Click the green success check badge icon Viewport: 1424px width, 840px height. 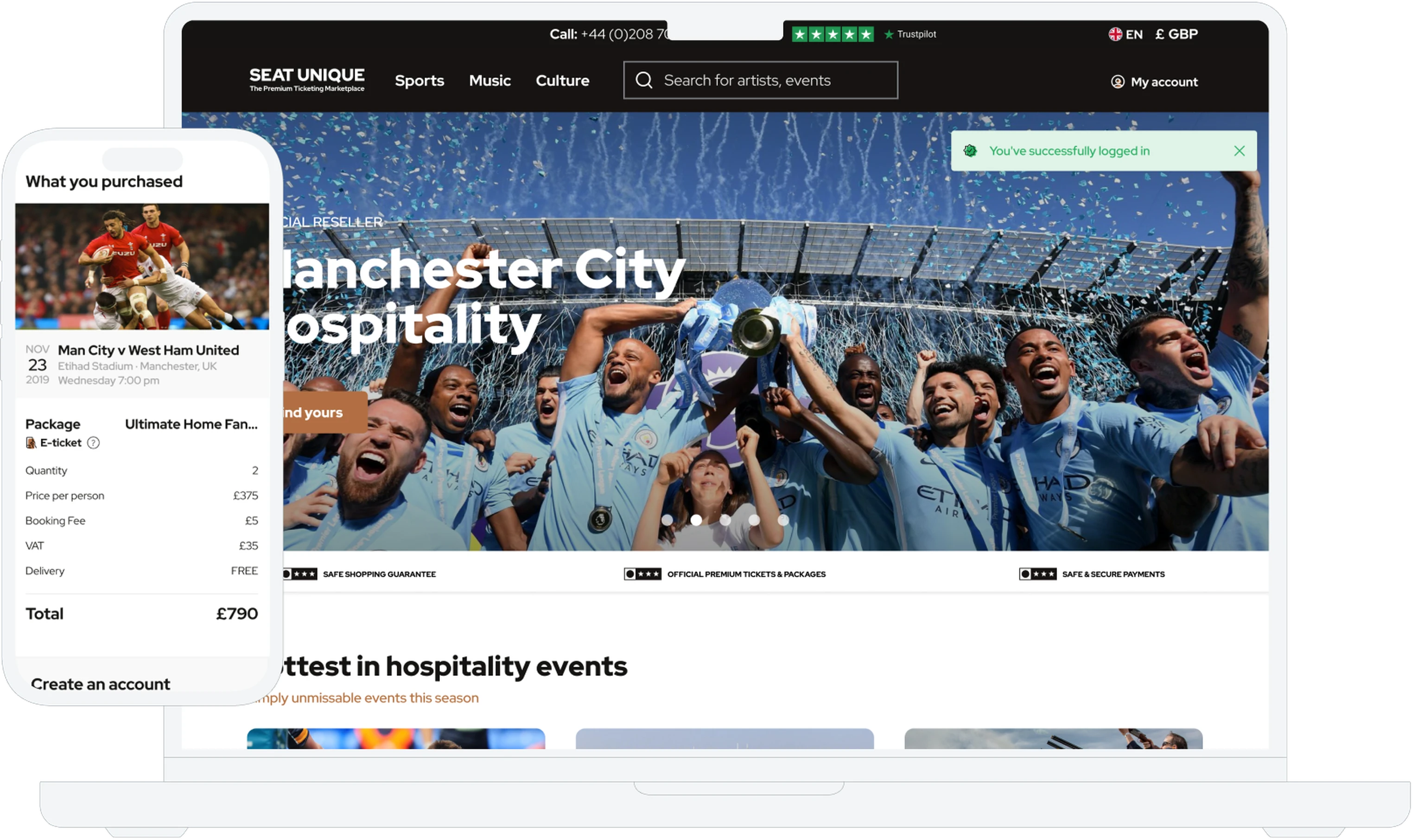pos(971,151)
